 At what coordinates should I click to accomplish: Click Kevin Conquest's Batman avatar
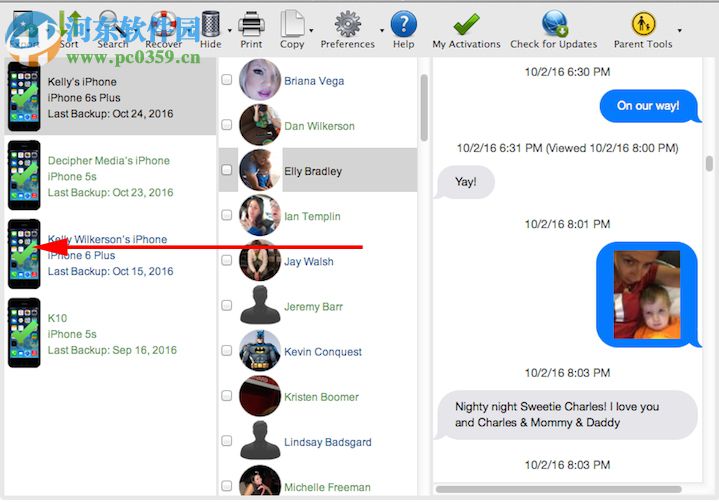(260, 350)
